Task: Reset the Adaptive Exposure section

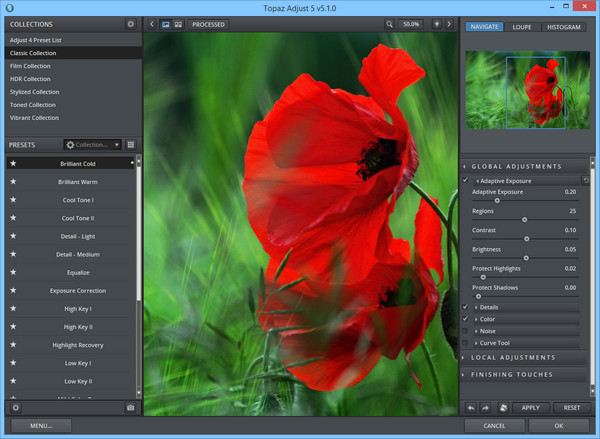Action: pyautogui.click(x=586, y=180)
